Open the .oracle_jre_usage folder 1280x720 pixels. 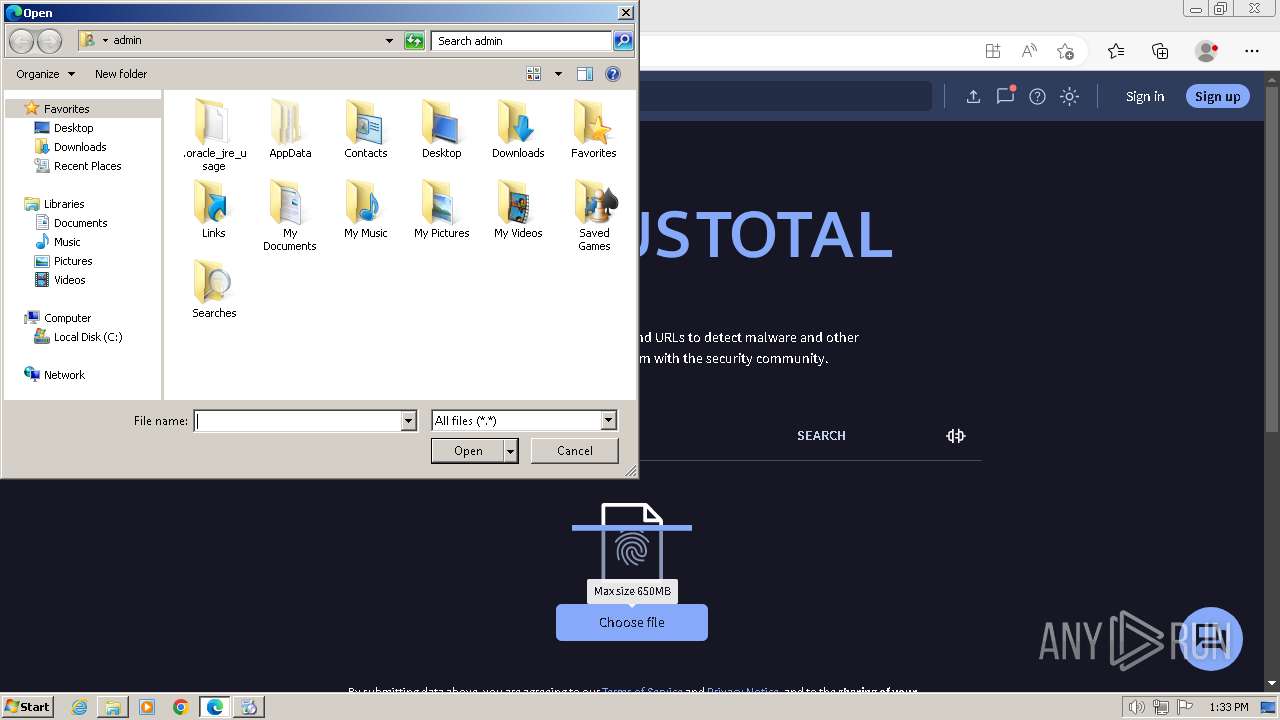(214, 134)
